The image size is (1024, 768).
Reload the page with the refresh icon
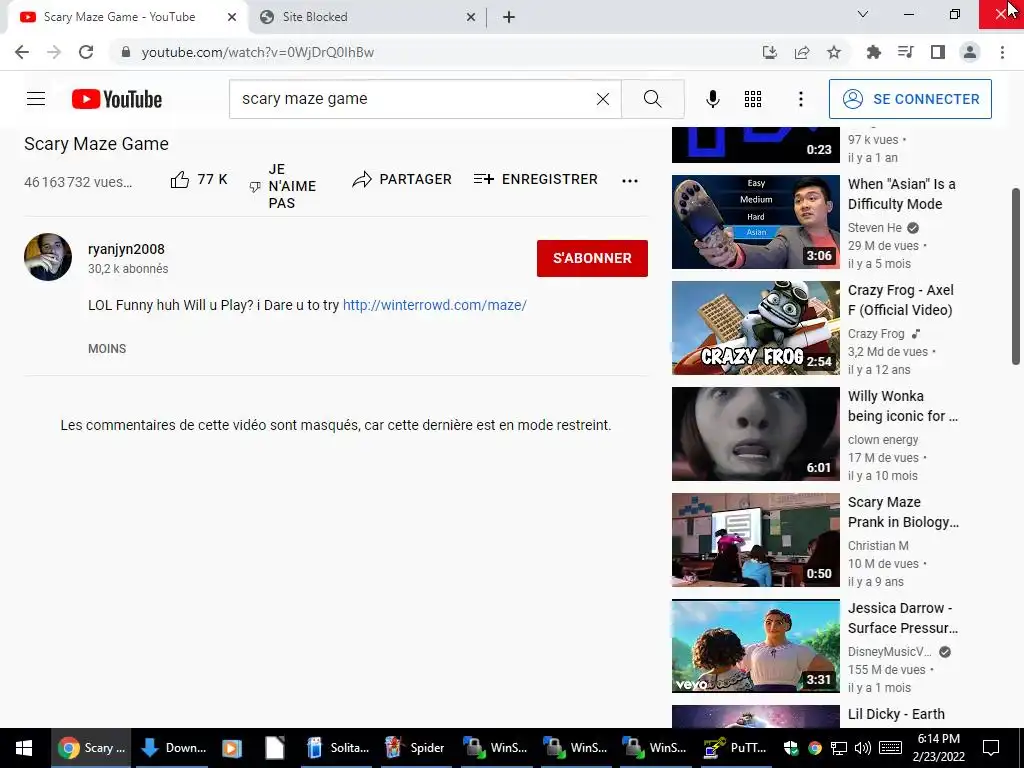(86, 52)
